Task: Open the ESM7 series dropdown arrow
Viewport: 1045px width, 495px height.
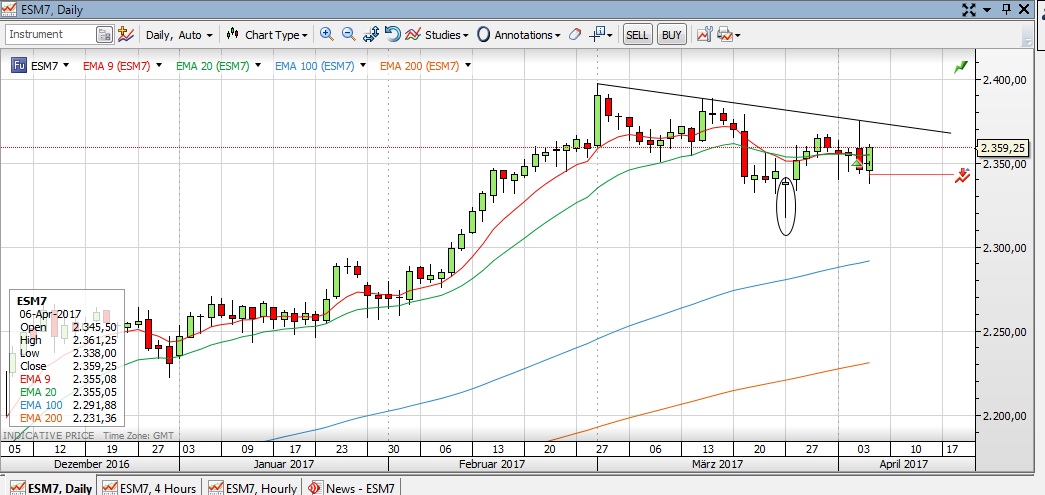Action: click(65, 65)
